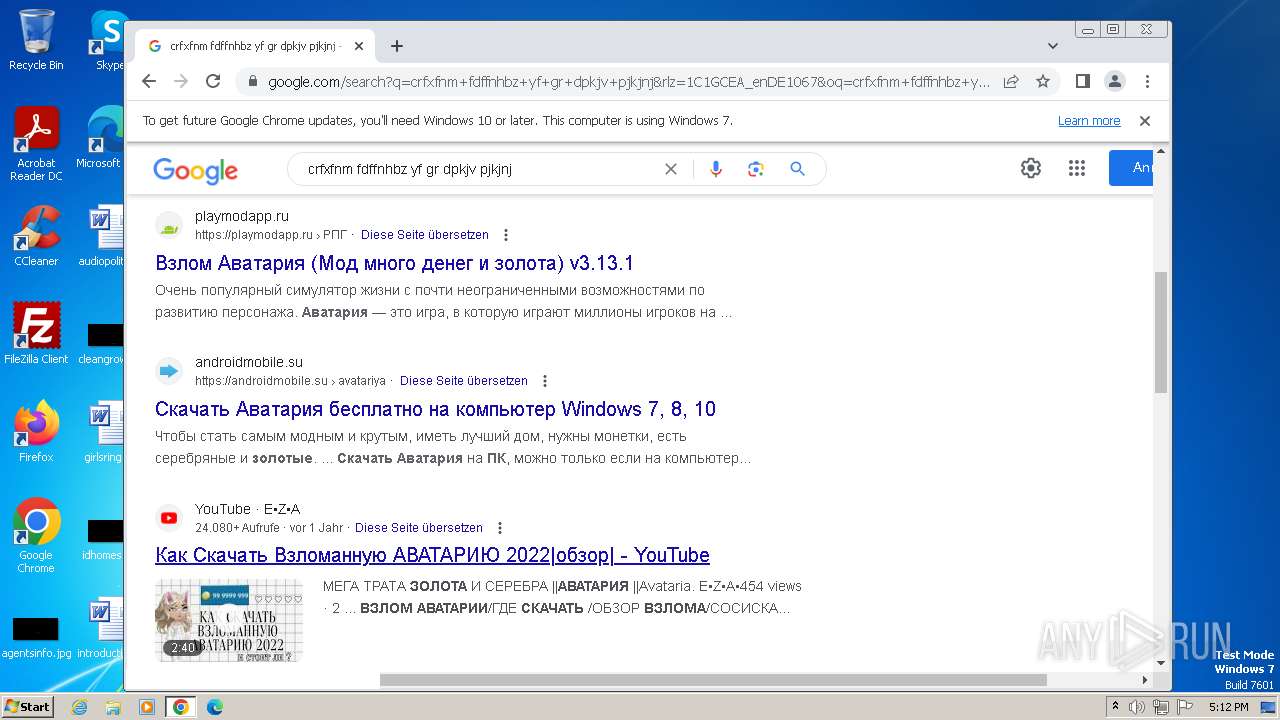Click the taskbar clock showing 5:12 PM
This screenshot has height=720, width=1280.
point(1228,707)
